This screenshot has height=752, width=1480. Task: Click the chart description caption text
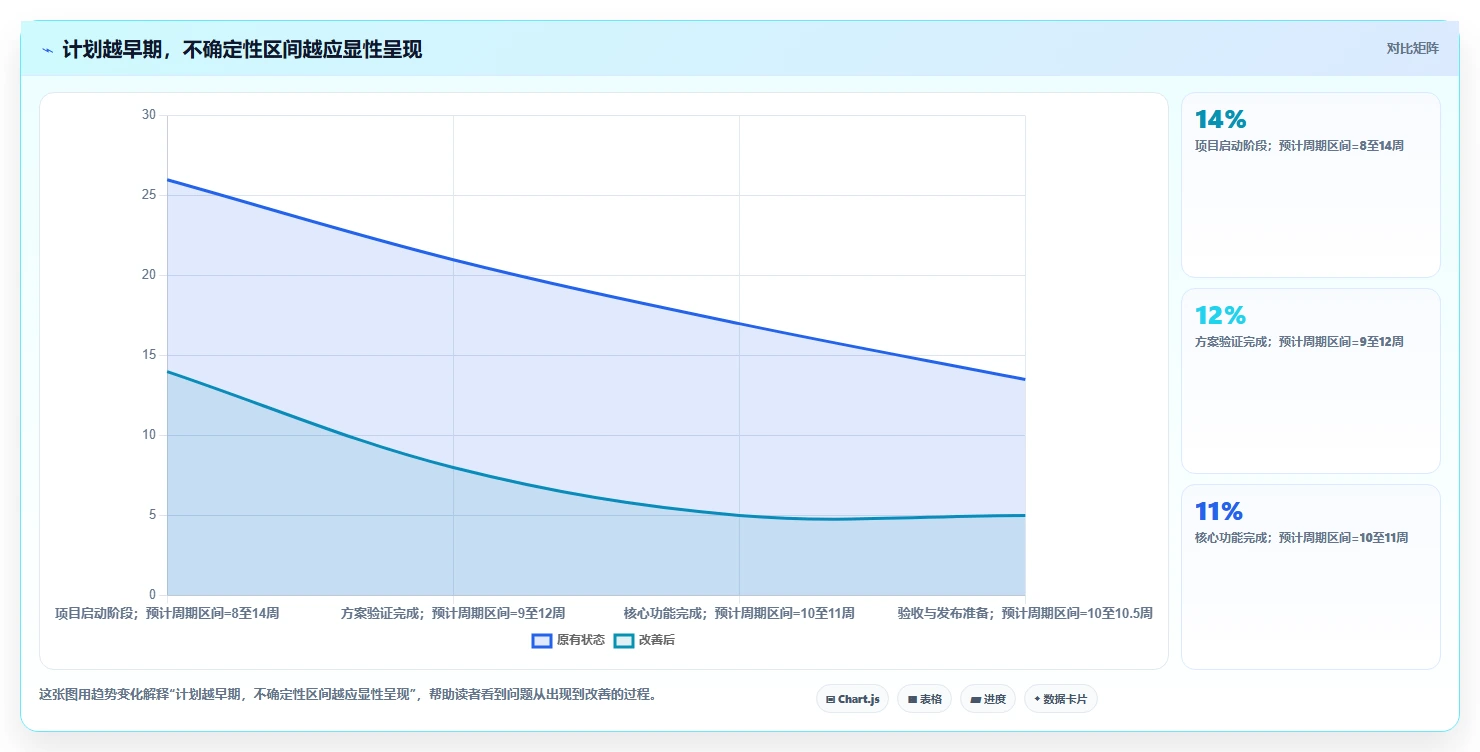(348, 695)
